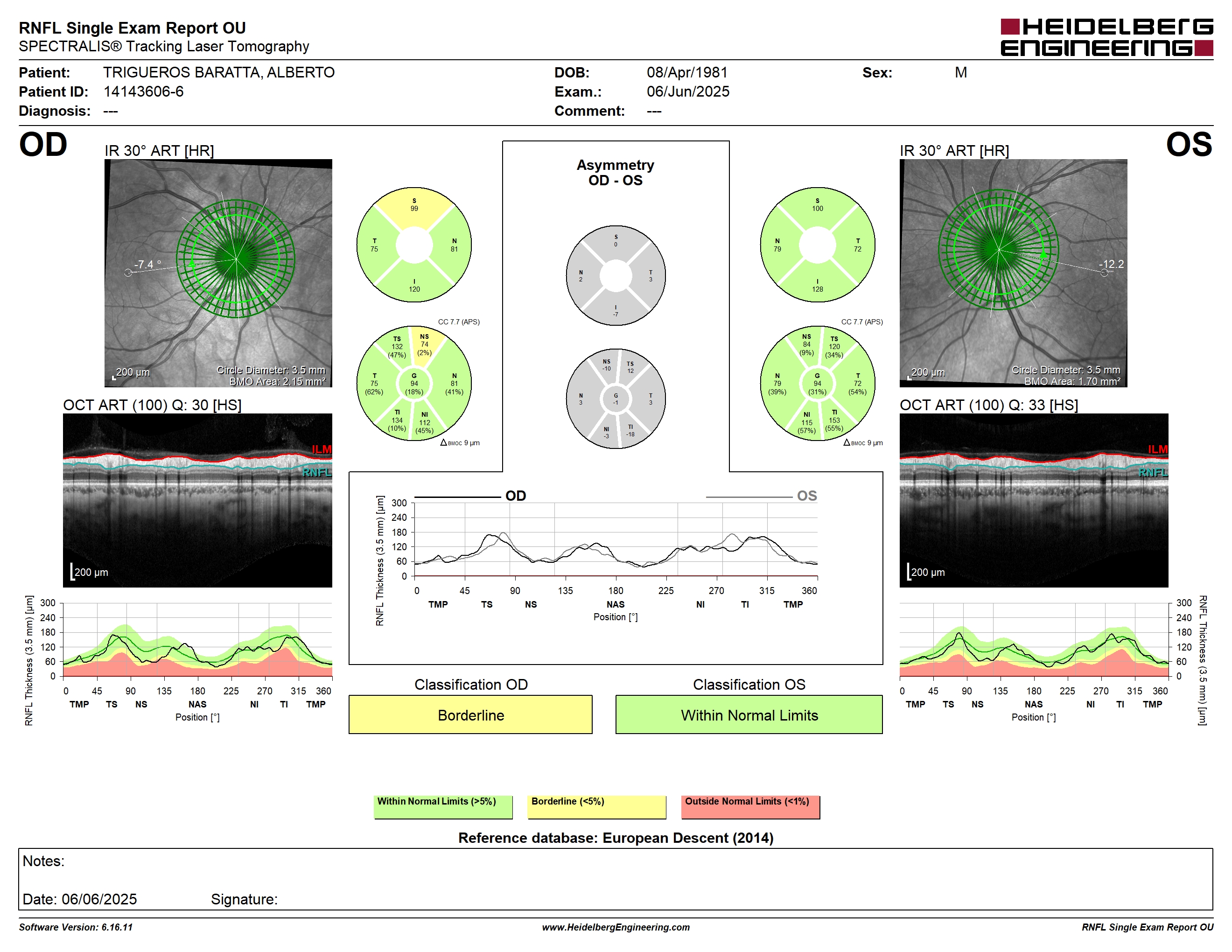Click the OS S 100 sector
1232x952 pixels.
pos(817,205)
